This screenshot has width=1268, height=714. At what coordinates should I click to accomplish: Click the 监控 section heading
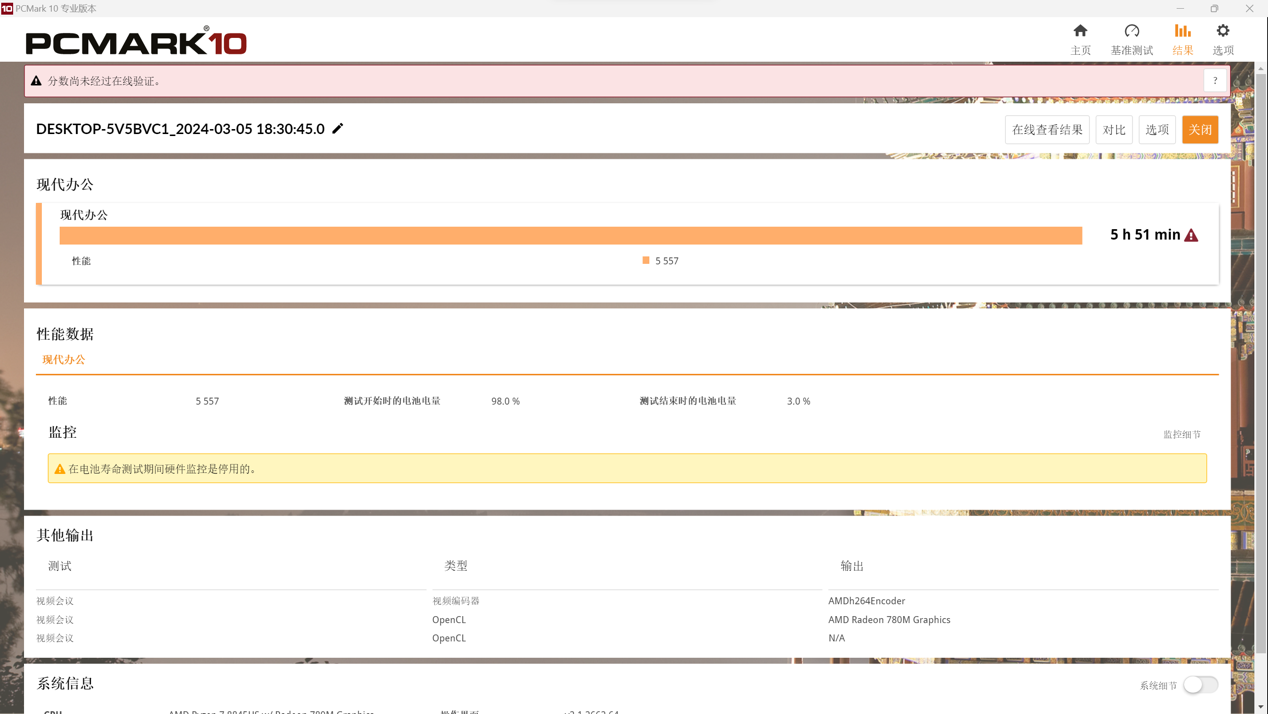(x=62, y=432)
